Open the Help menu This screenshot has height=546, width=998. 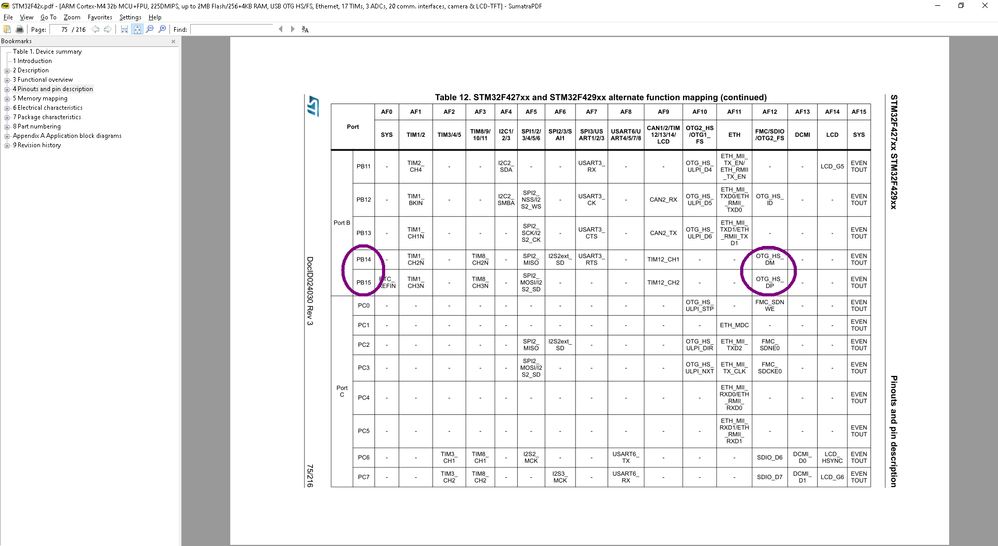pyautogui.click(x=155, y=17)
